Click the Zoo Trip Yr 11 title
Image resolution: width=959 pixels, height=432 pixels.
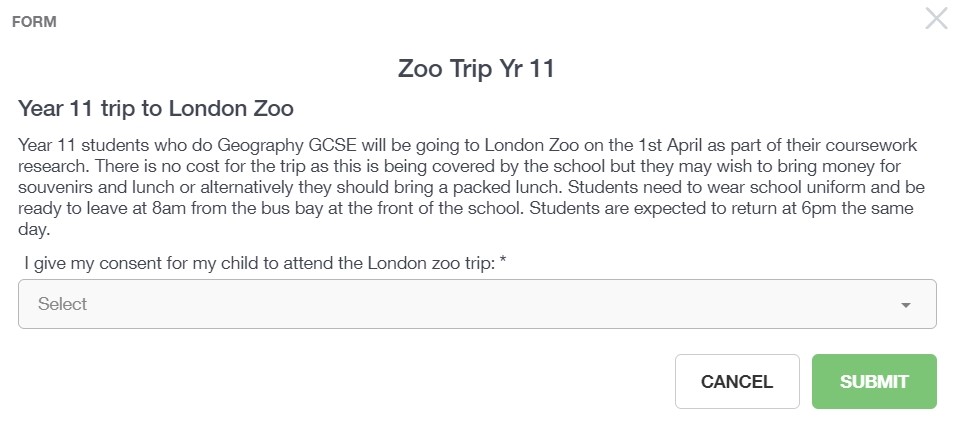pyautogui.click(x=476, y=69)
